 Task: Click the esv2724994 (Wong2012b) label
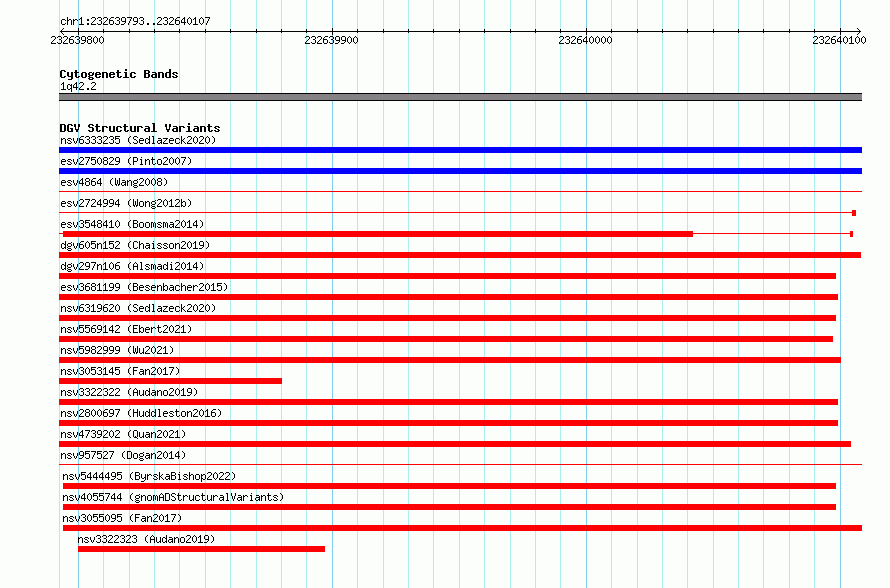[x=126, y=203]
